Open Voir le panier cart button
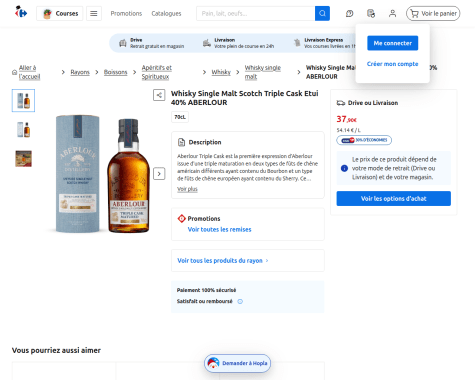Image resolution: width=475 pixels, height=380 pixels. [433, 13]
